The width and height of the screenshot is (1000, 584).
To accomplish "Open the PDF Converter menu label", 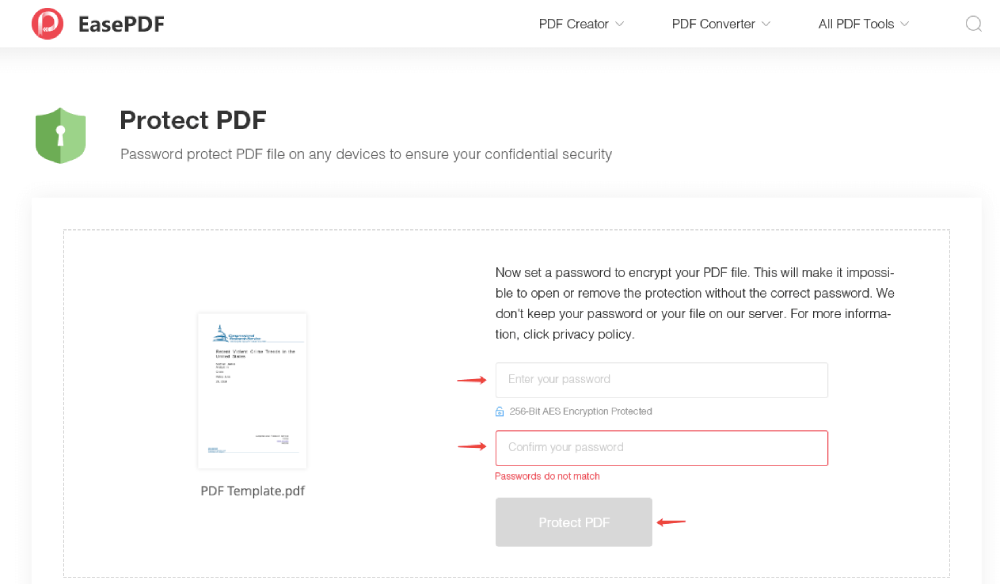I will tap(713, 24).
